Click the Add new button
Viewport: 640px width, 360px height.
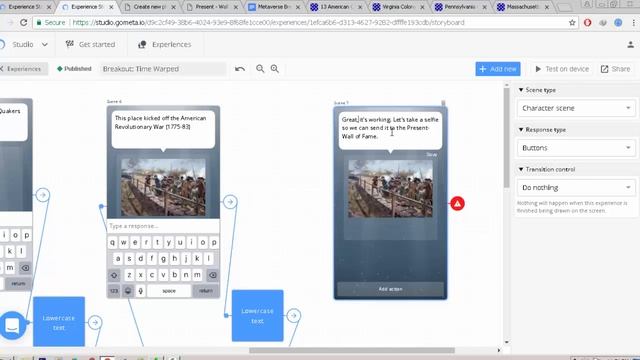click(x=498, y=69)
